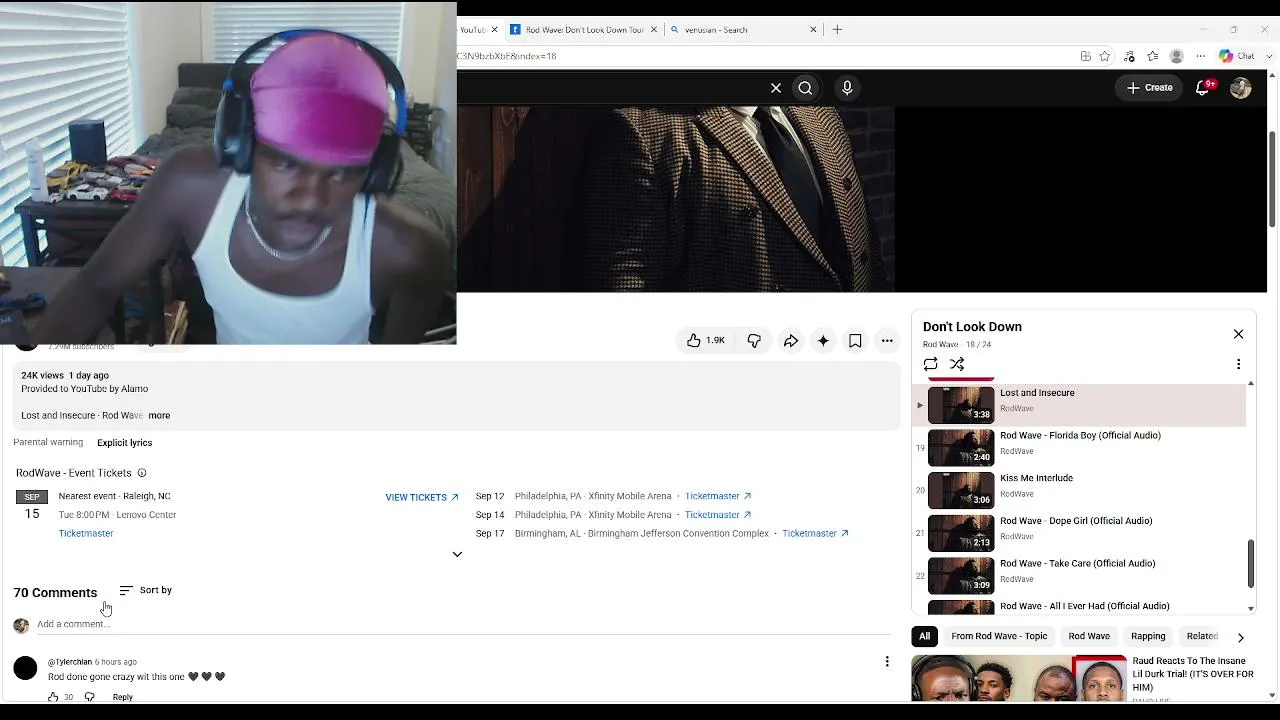Like the video with 1.9K likes
Viewport: 1280px width, 720px height.
point(706,341)
